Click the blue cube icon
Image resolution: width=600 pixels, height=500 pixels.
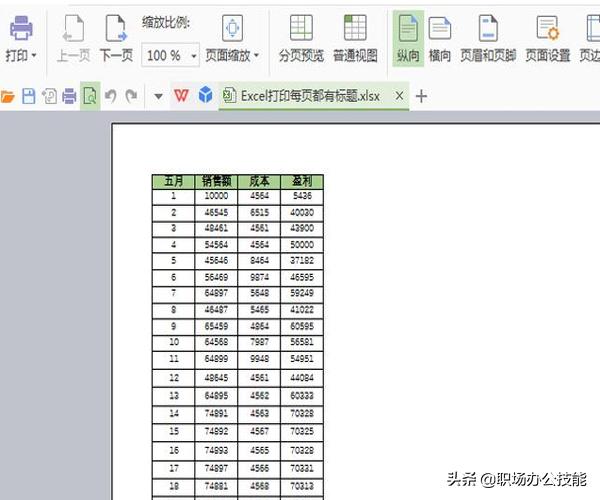[205, 94]
